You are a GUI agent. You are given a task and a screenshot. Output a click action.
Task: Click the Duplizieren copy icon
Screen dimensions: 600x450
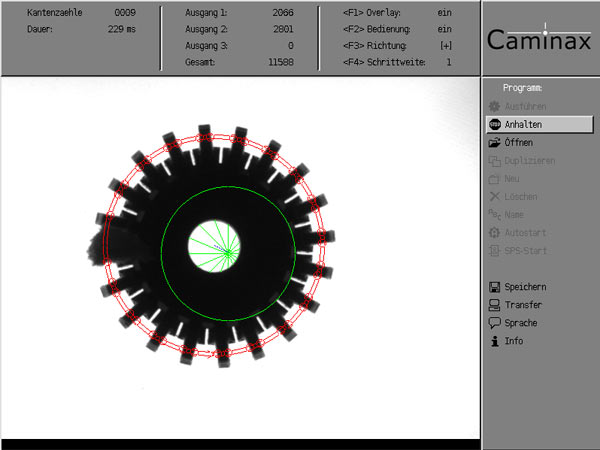(x=494, y=161)
